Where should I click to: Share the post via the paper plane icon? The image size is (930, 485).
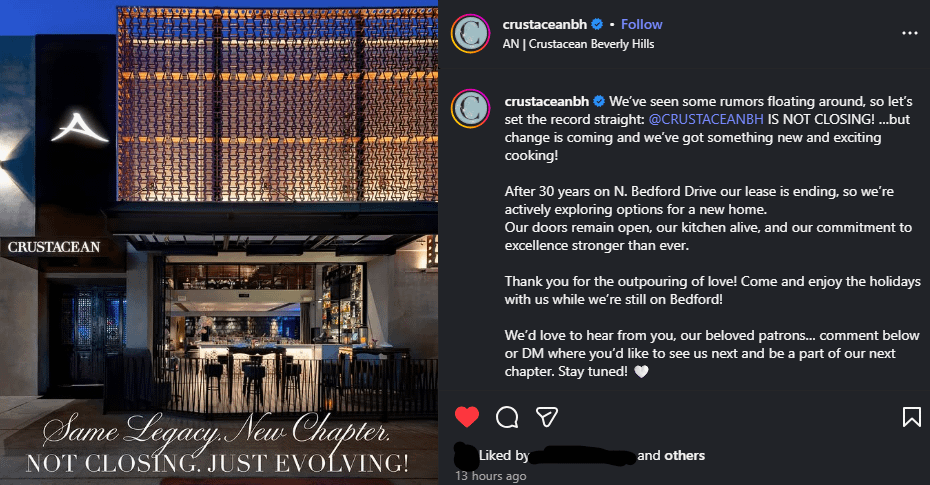(x=547, y=416)
